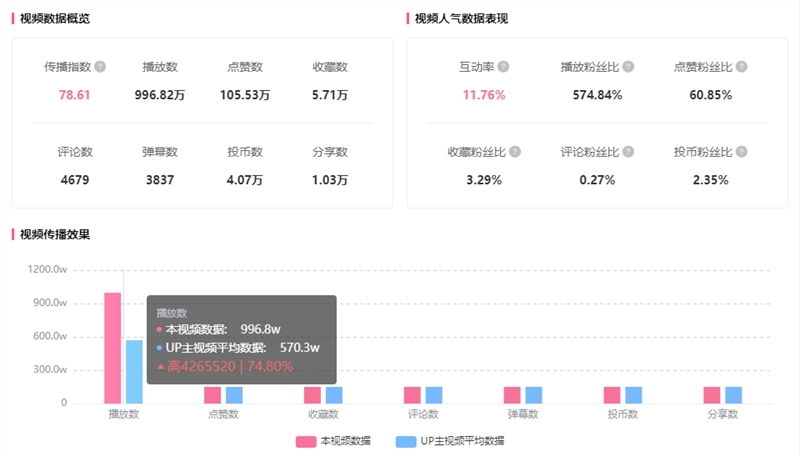This screenshot has width=800, height=456.
Task: Click pink 弹幕数 bar in chart
Action: tap(512, 395)
